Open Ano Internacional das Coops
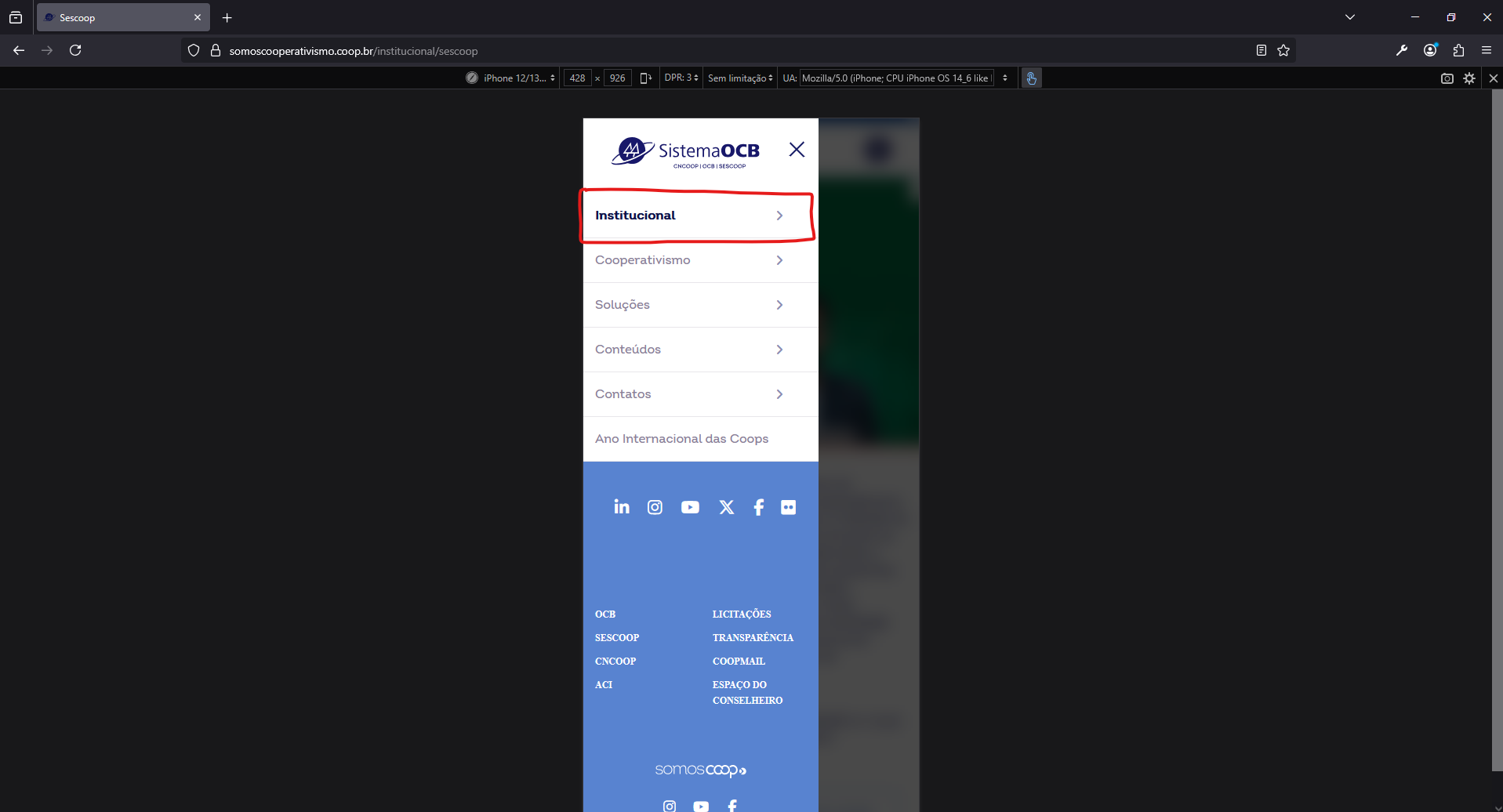Viewport: 1503px width, 812px height. click(x=681, y=439)
